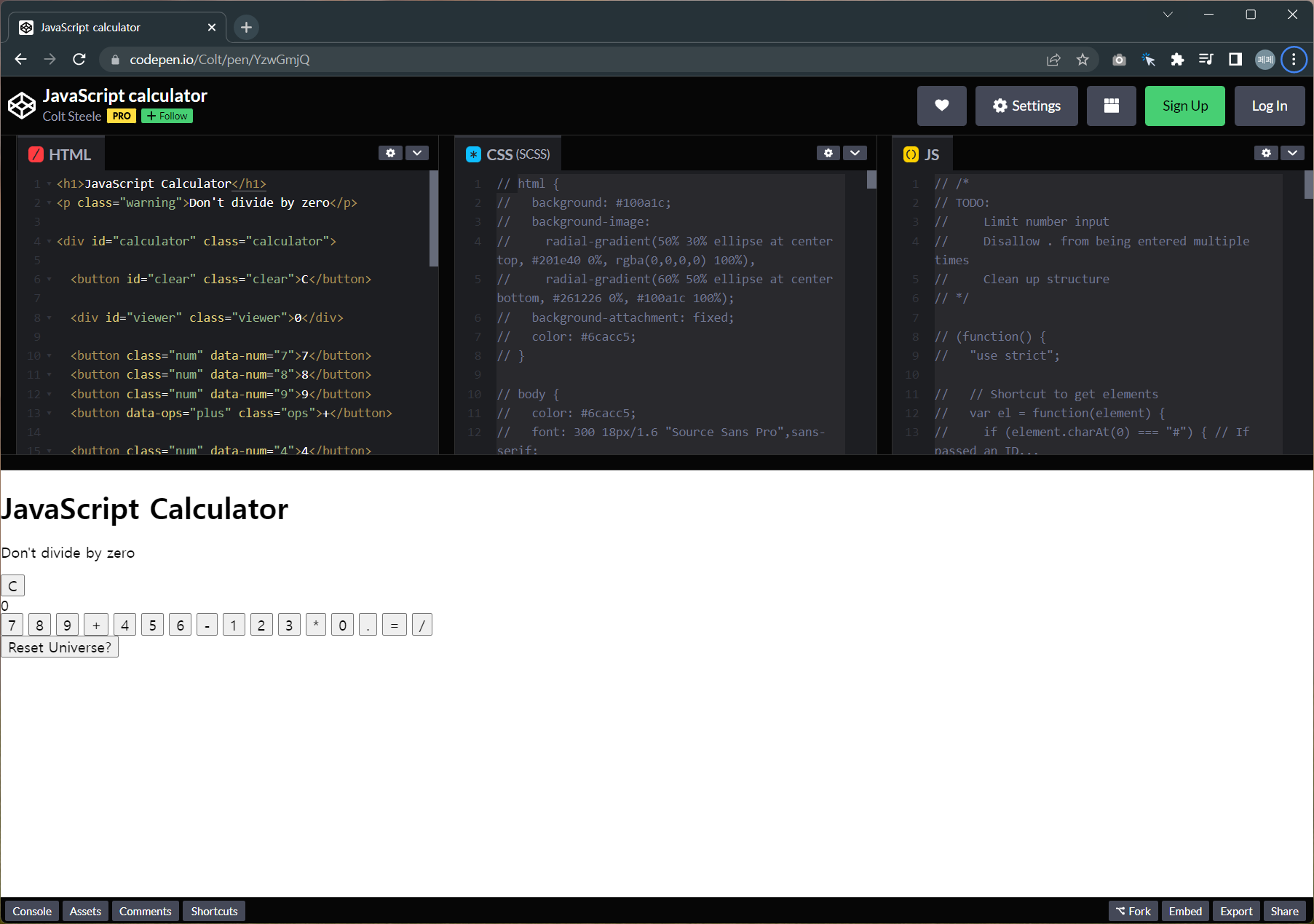Expand JS editor dropdown chevron
The image size is (1314, 924).
click(1293, 153)
